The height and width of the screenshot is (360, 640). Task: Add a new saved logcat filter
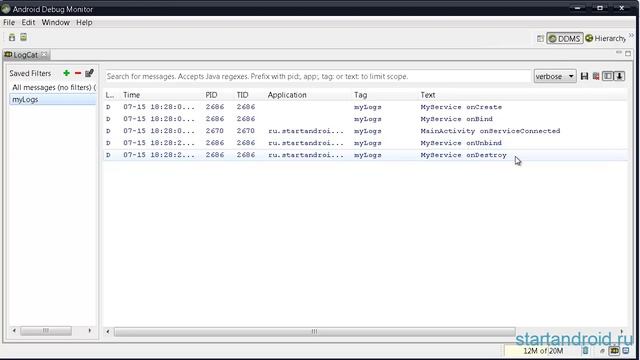point(67,73)
